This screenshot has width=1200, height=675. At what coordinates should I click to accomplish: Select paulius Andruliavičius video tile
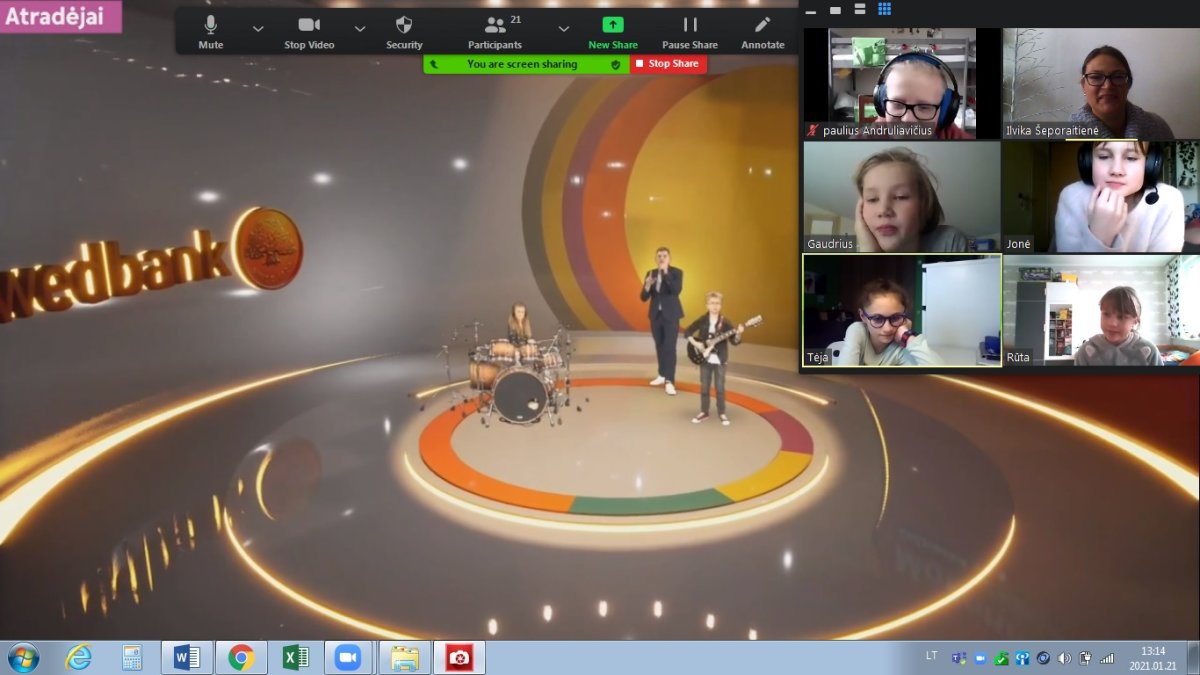(902, 83)
